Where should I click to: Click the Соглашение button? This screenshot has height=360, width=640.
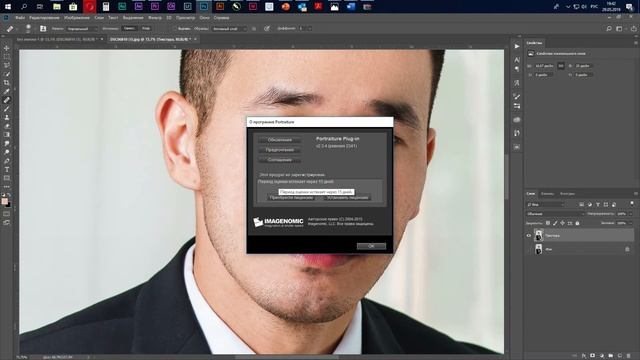(280, 160)
